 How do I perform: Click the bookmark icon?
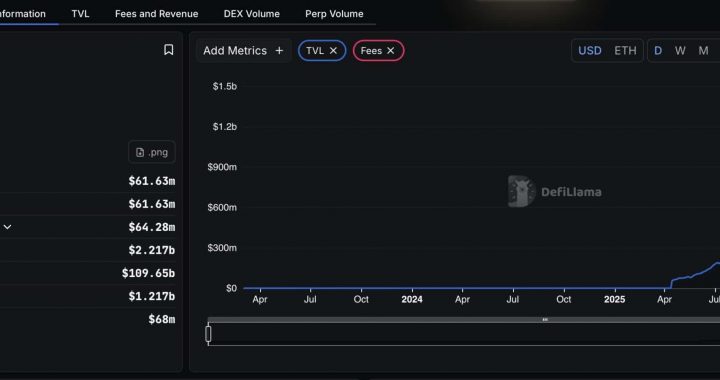click(x=169, y=50)
